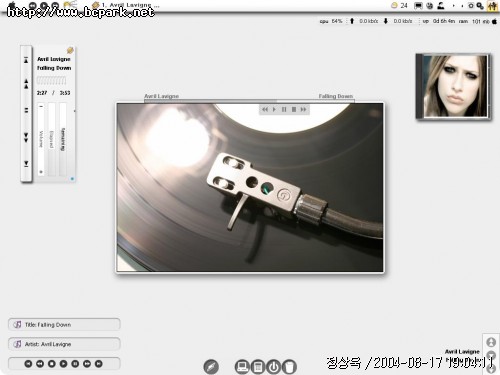Click the Avril Lavigne album cover thumbnail
Viewport: 500px width, 375px height.
point(453,86)
